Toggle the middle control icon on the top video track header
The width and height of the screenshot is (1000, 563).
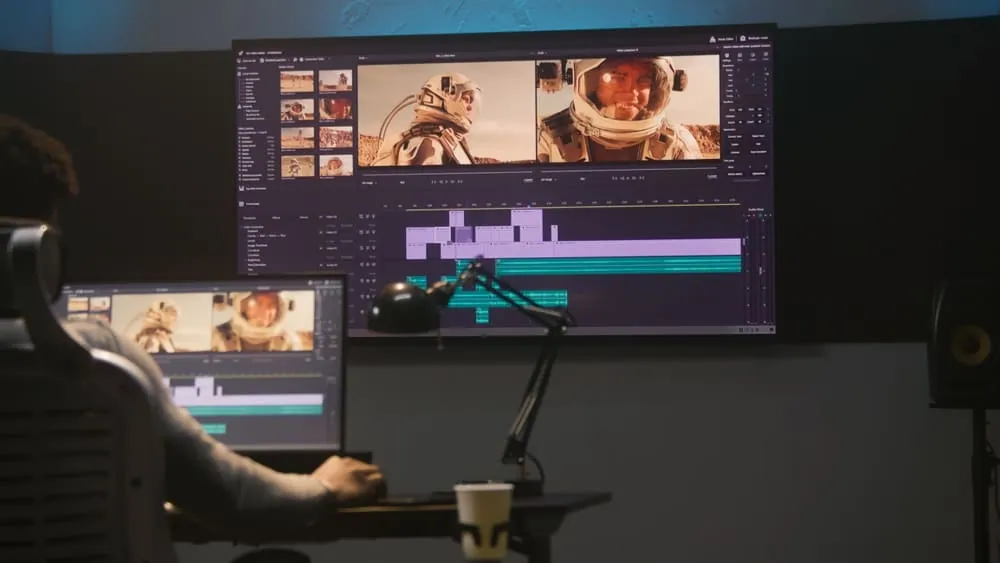(x=367, y=216)
